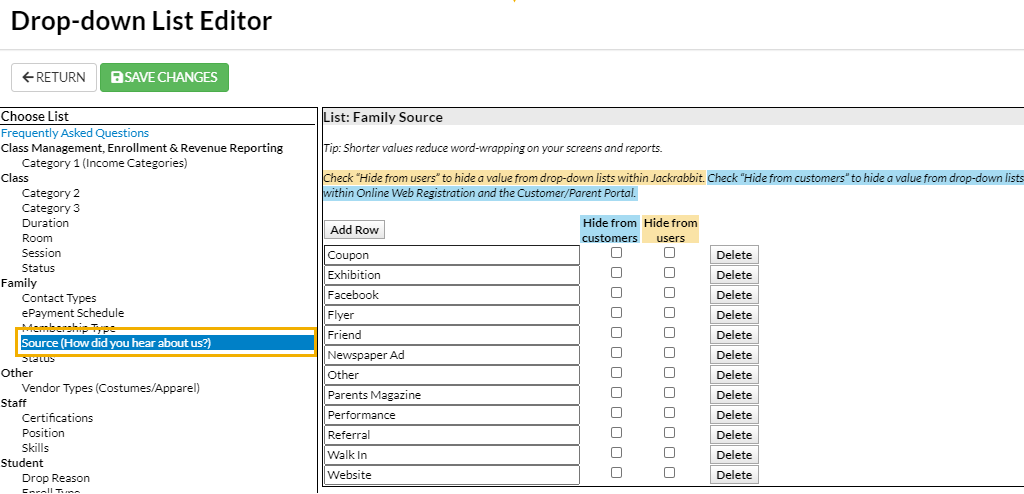Edit the Website value field

point(452,475)
